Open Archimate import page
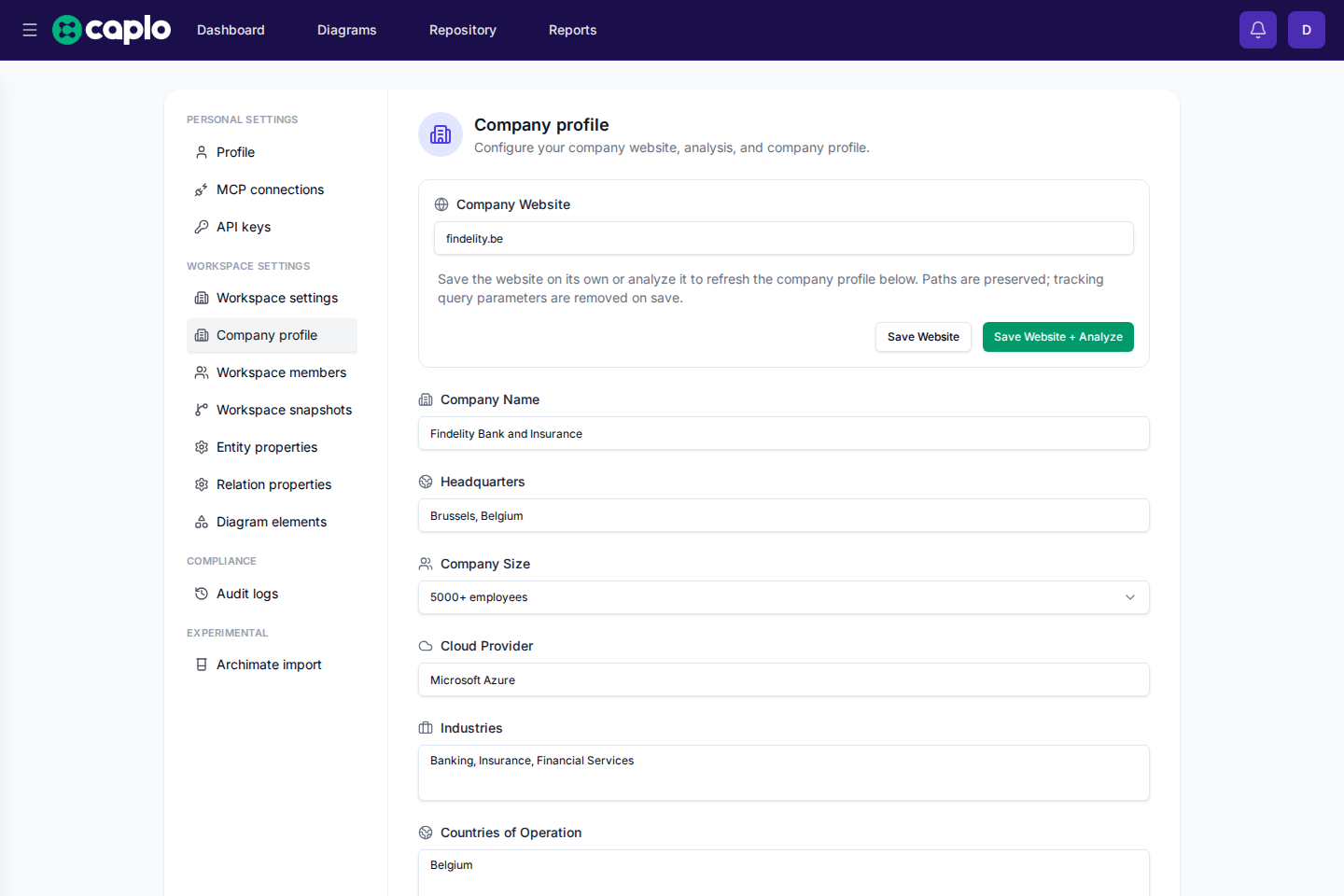The image size is (1344, 896). click(x=272, y=665)
